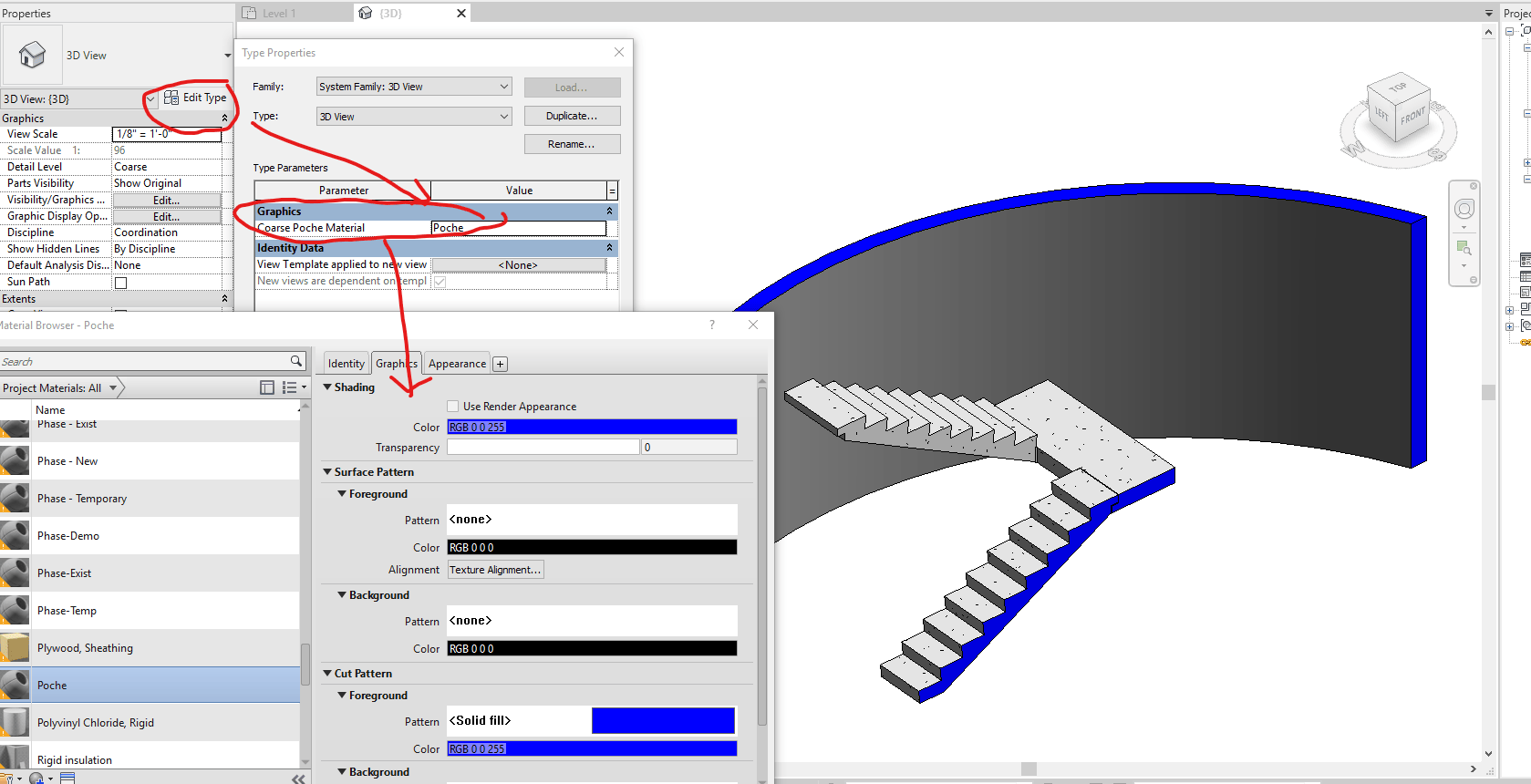Select the Poche material thumbnail
The height and width of the screenshot is (784, 1531).
tap(15, 685)
